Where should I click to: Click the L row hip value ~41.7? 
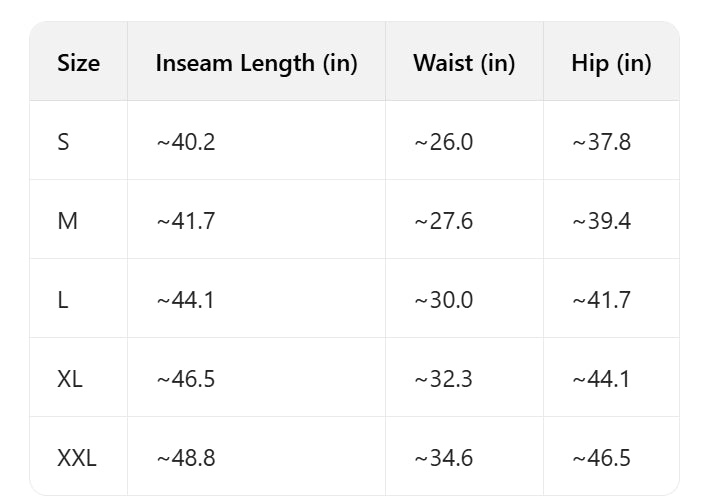[x=601, y=300]
